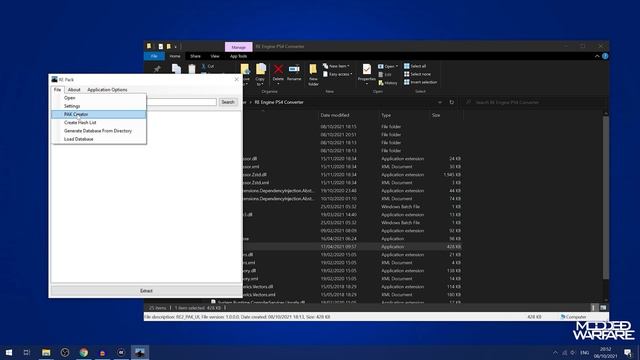Click the Search button in RE Pack

point(228,102)
